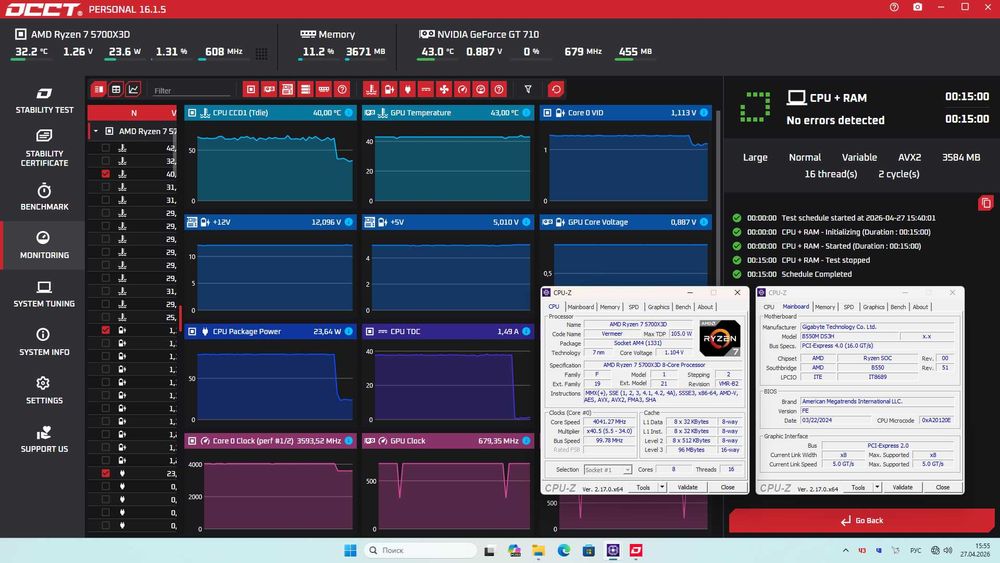Click Tools button in the Mainboard CPU-Z window
This screenshot has width=1000, height=563.
point(858,487)
